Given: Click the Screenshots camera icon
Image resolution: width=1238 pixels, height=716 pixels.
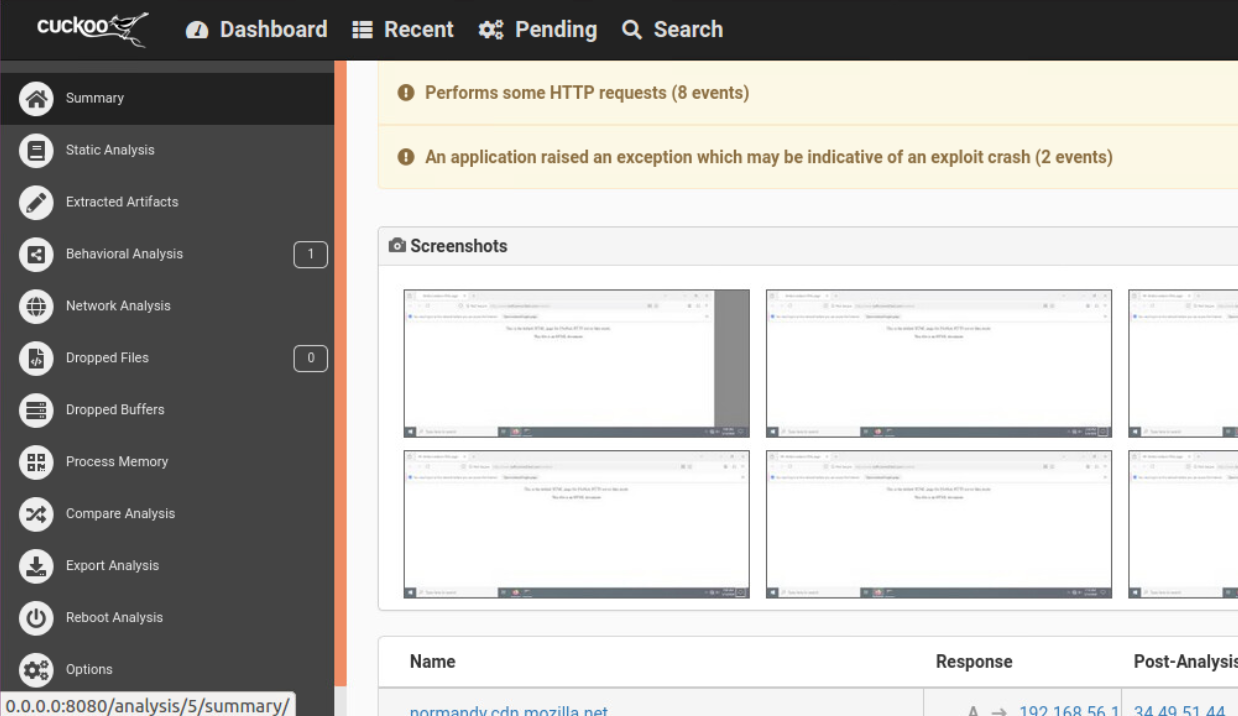Looking at the screenshot, I should (397, 246).
